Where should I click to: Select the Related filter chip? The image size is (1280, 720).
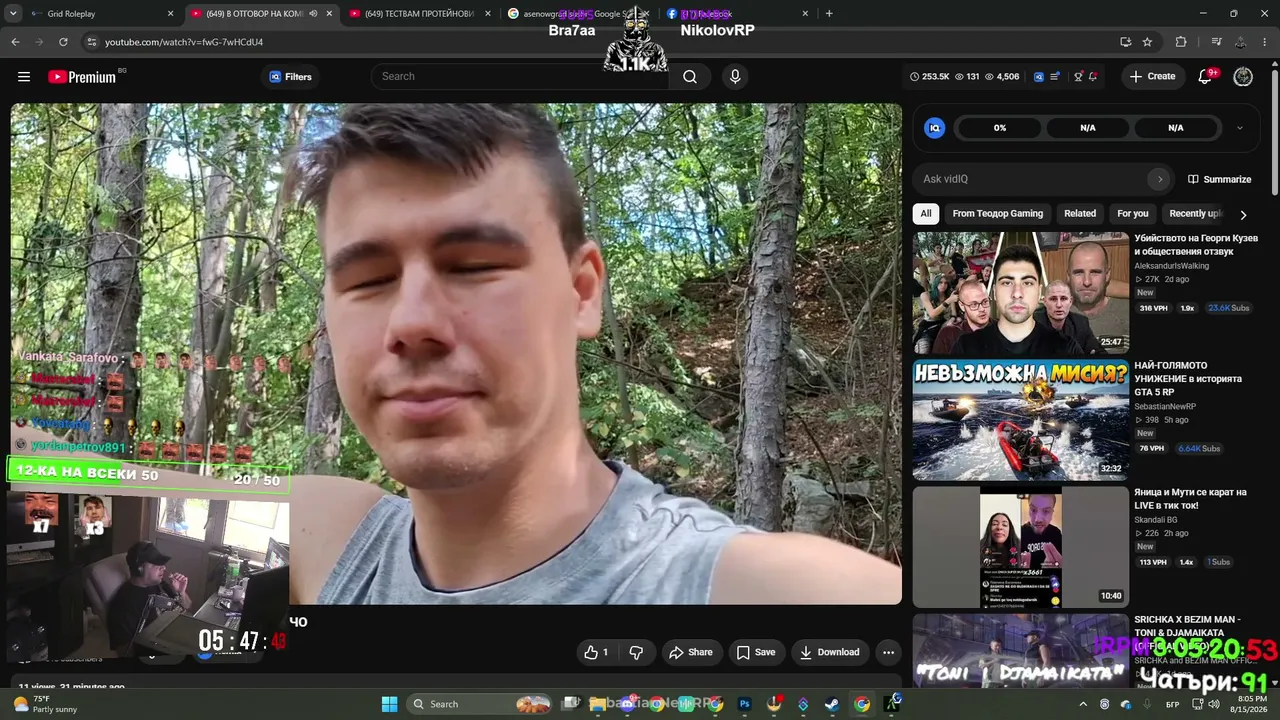coord(1080,213)
